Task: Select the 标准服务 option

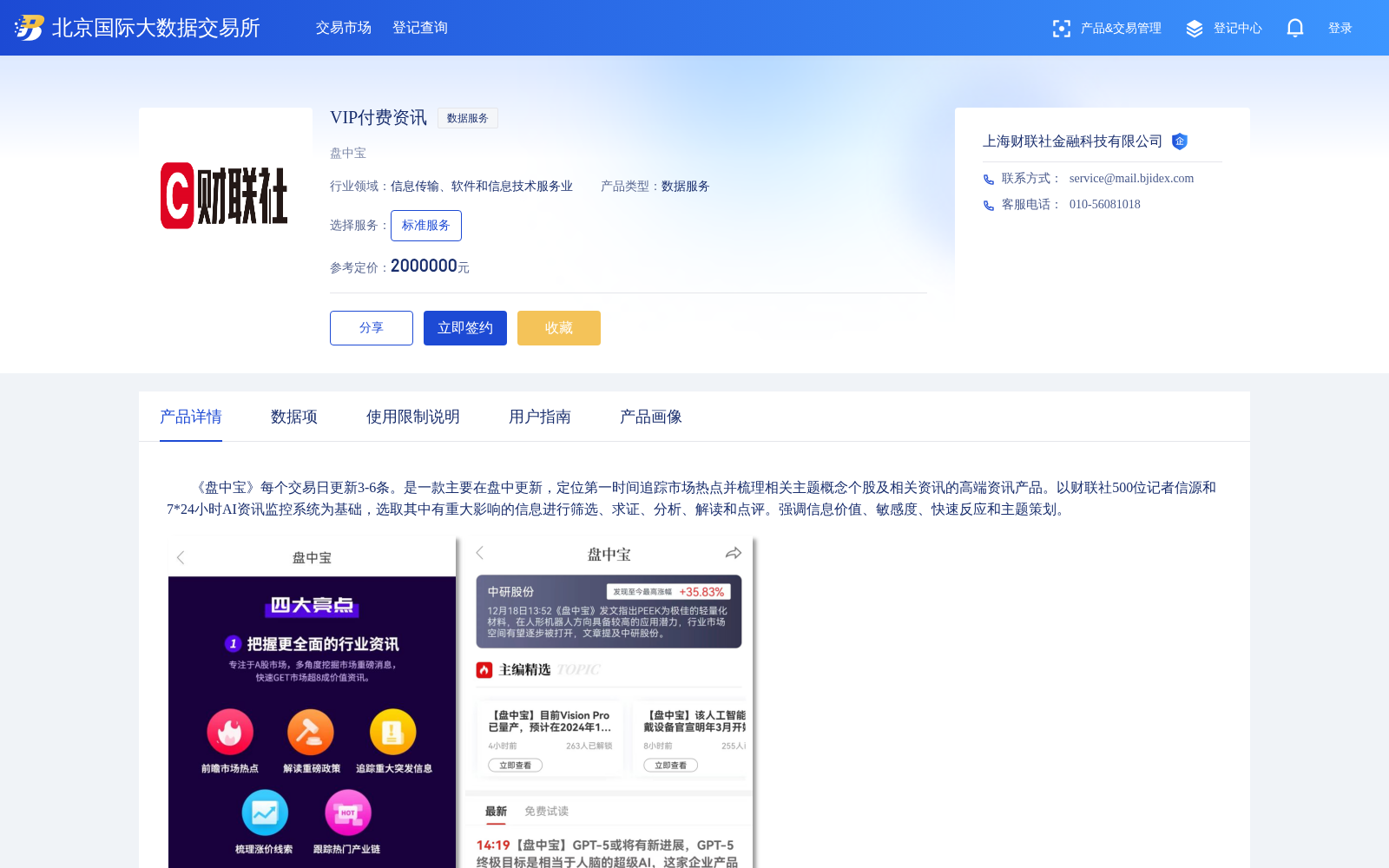Action: click(426, 226)
